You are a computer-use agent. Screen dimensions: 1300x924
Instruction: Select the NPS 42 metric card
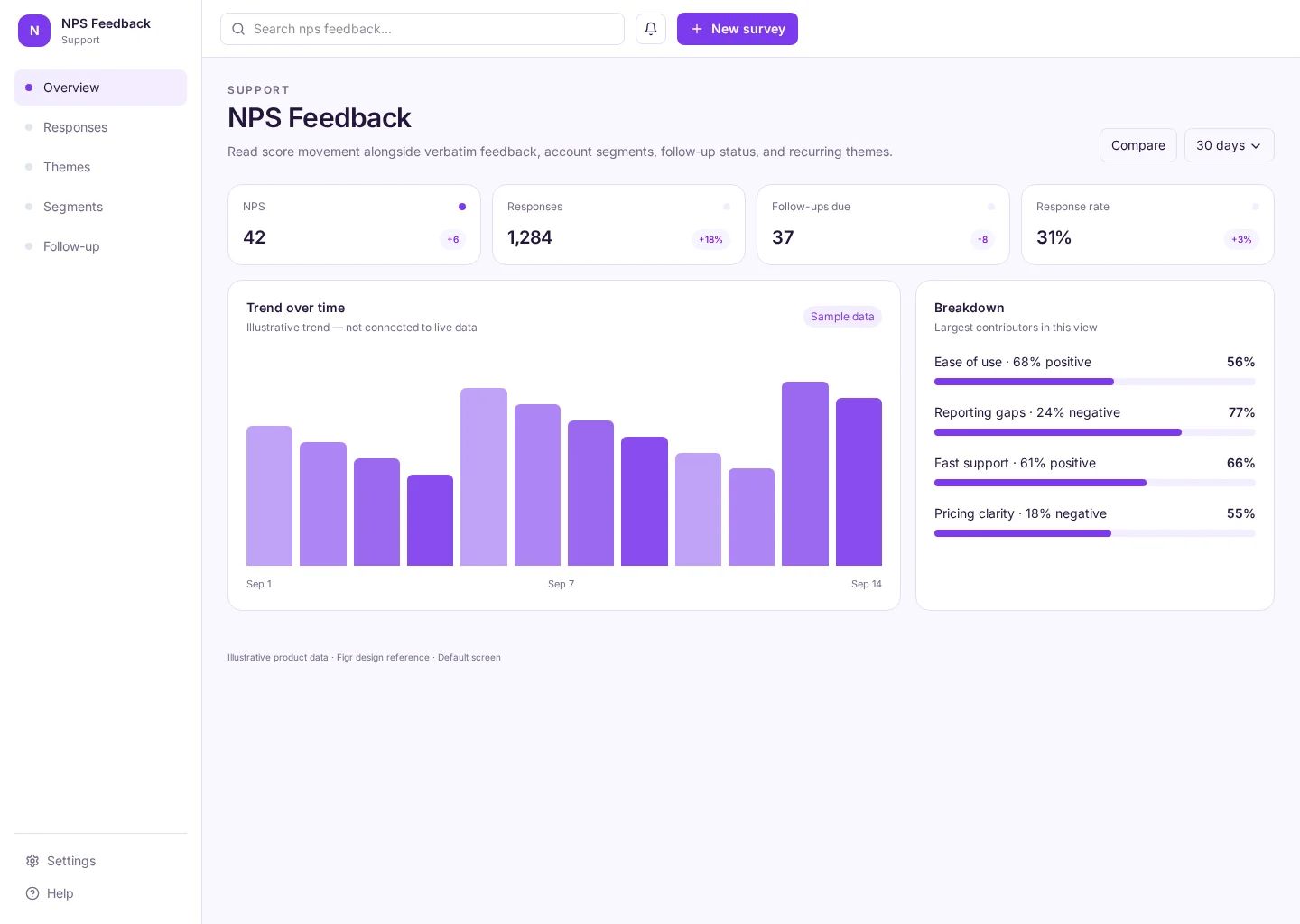pyautogui.click(x=354, y=225)
